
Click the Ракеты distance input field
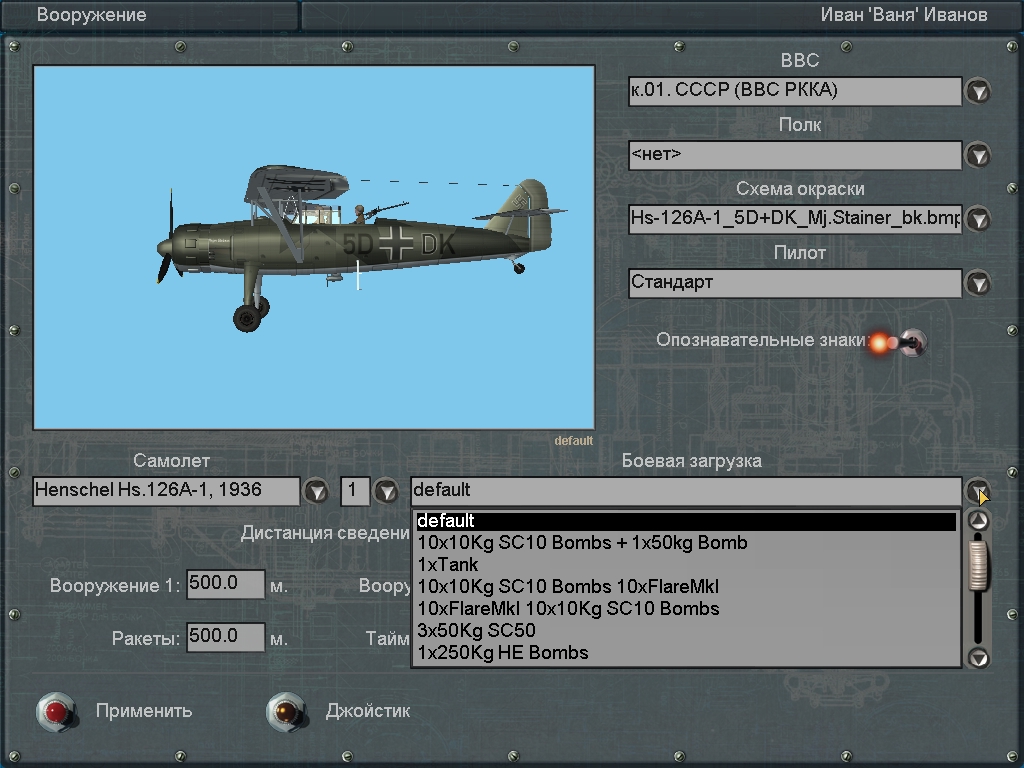[x=225, y=637]
